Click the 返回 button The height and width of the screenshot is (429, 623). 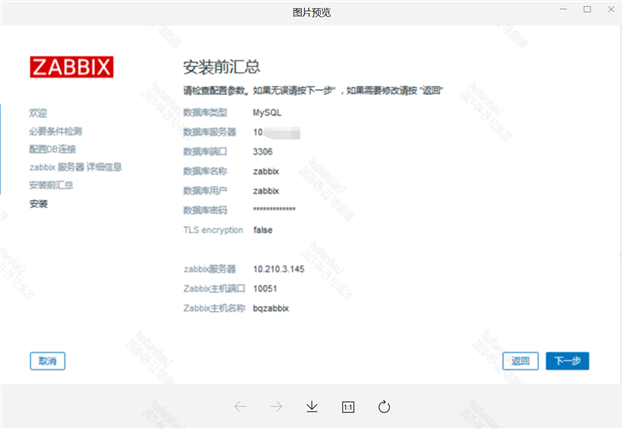tap(520, 361)
